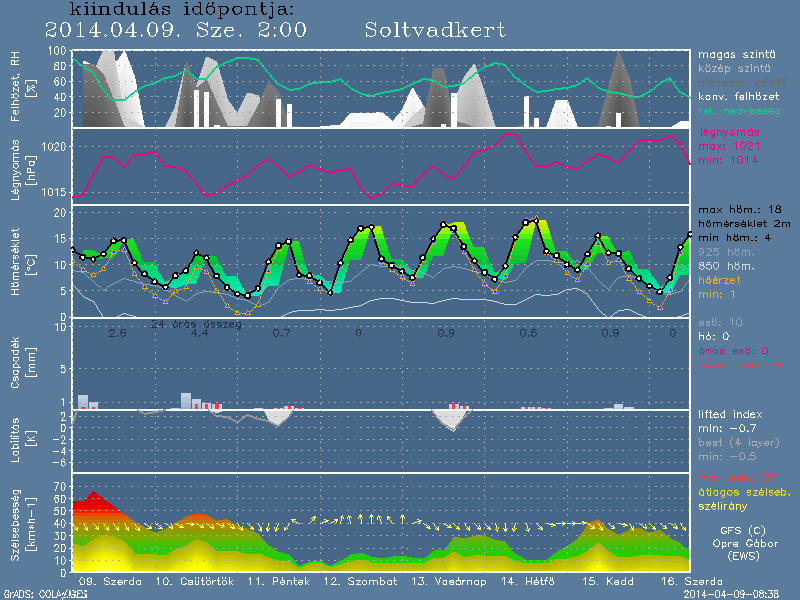The image size is (800, 600).
Task: Click the 'rel. nedvesség' green legend entry
Action: 740,107
